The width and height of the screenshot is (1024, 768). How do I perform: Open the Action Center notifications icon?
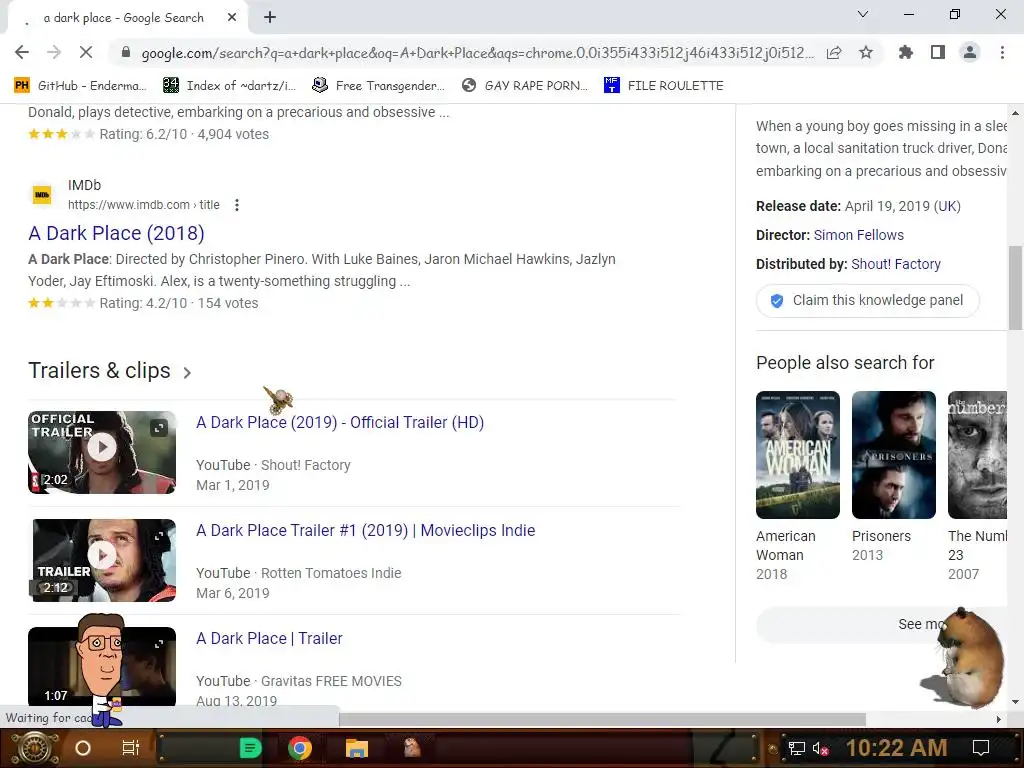pyautogui.click(x=980, y=748)
